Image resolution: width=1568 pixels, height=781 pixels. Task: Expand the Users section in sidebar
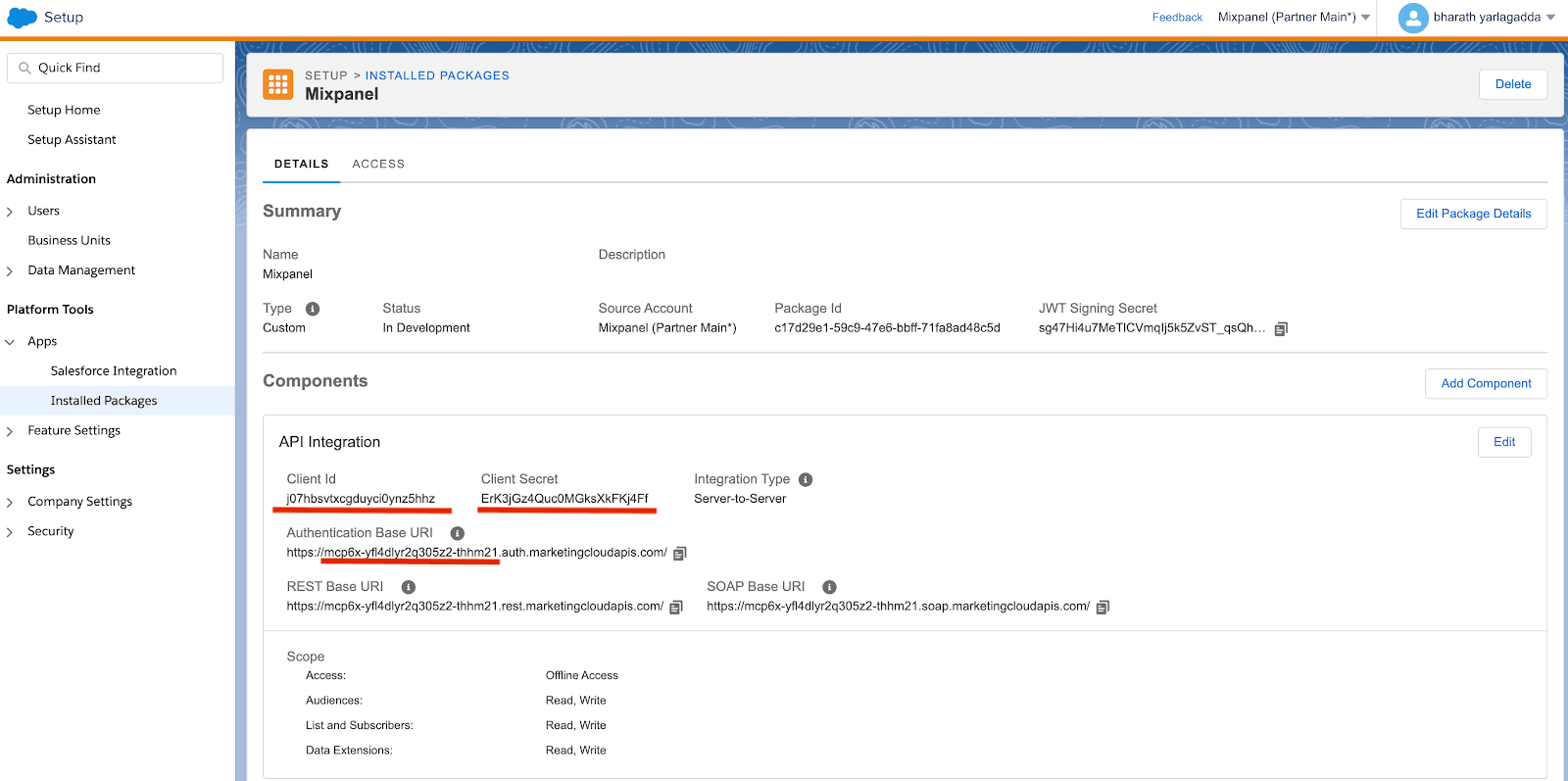10,212
